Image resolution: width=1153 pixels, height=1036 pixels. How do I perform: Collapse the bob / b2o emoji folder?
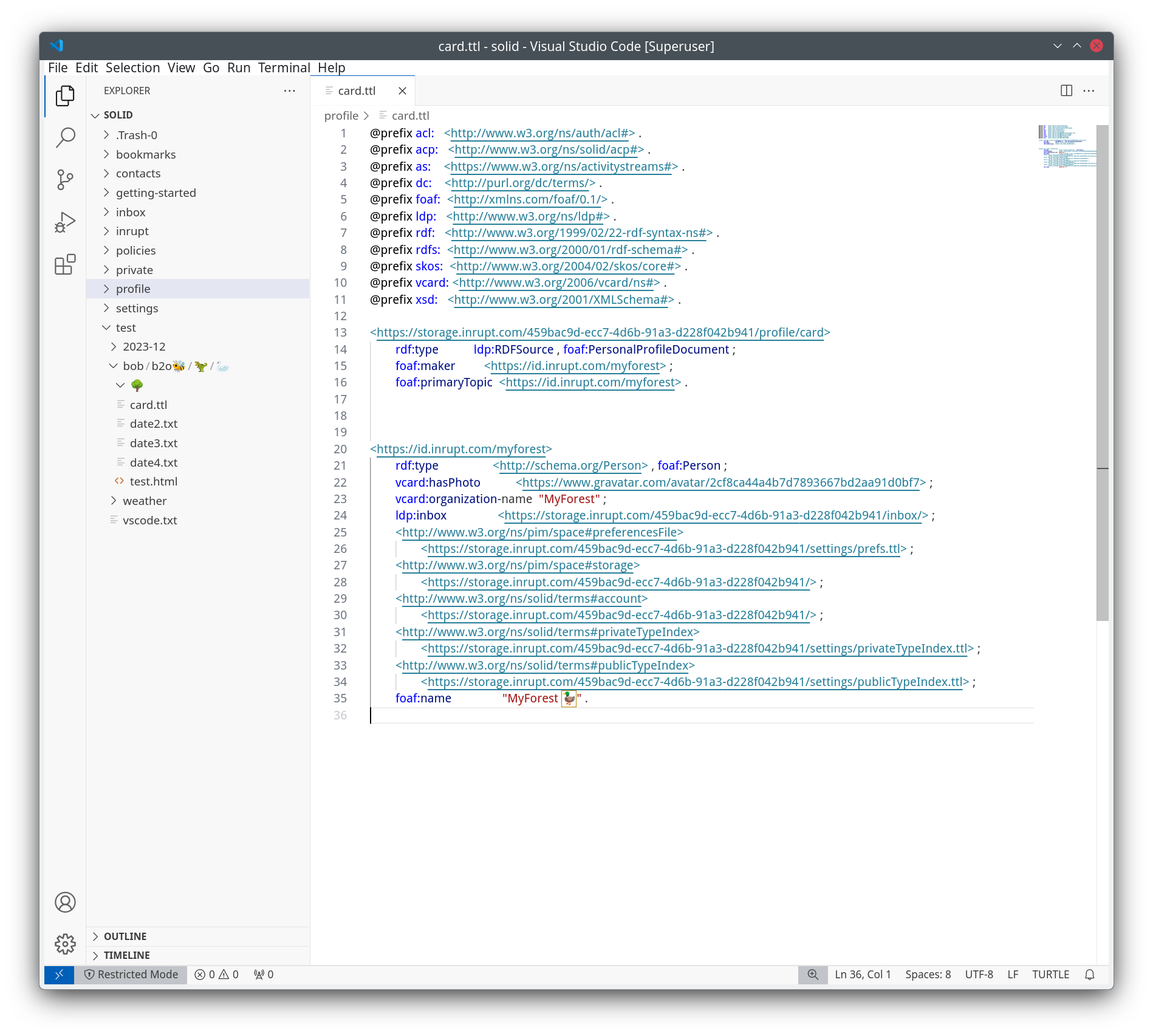coord(198,366)
